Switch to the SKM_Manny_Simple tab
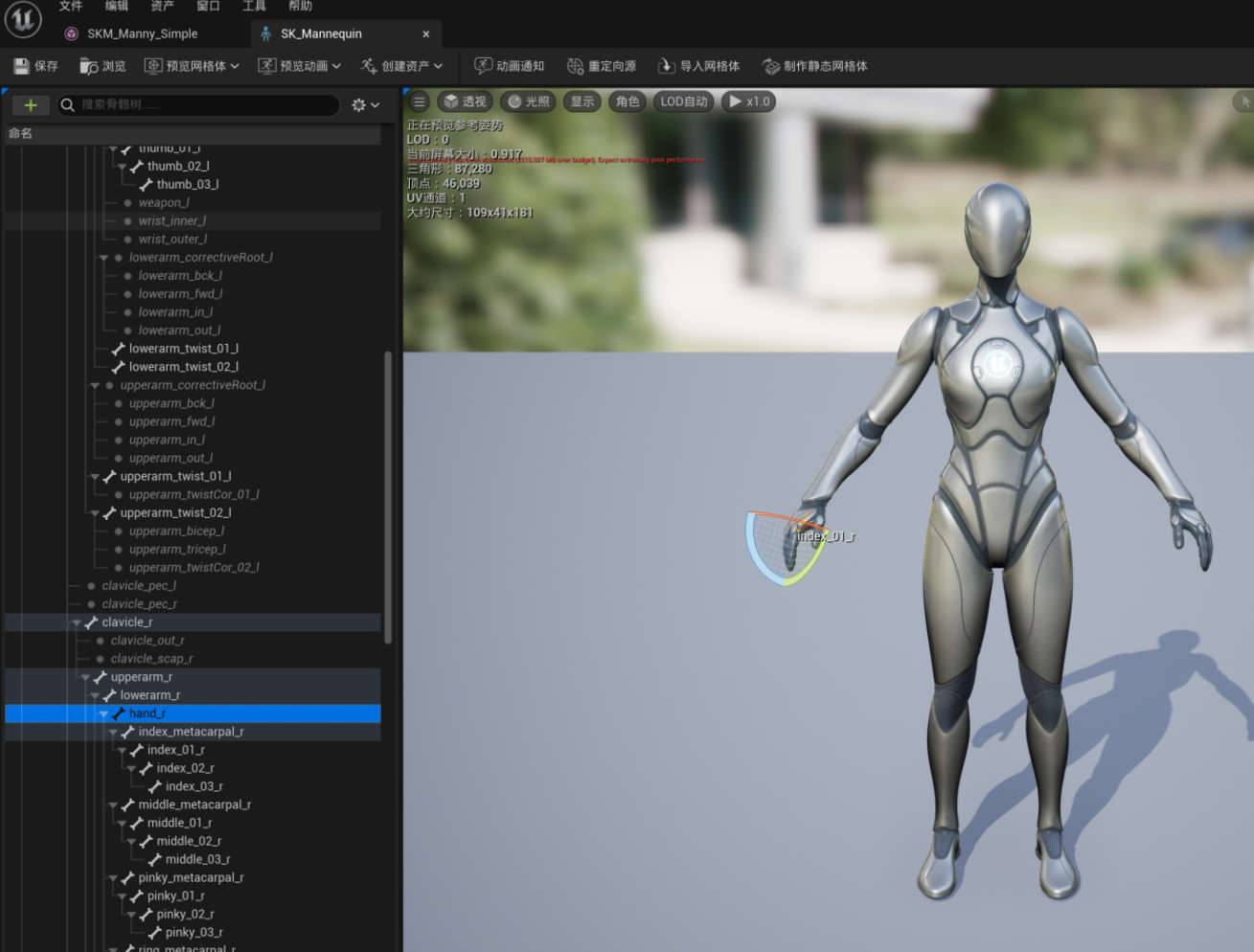Image resolution: width=1254 pixels, height=952 pixels. coord(142,34)
